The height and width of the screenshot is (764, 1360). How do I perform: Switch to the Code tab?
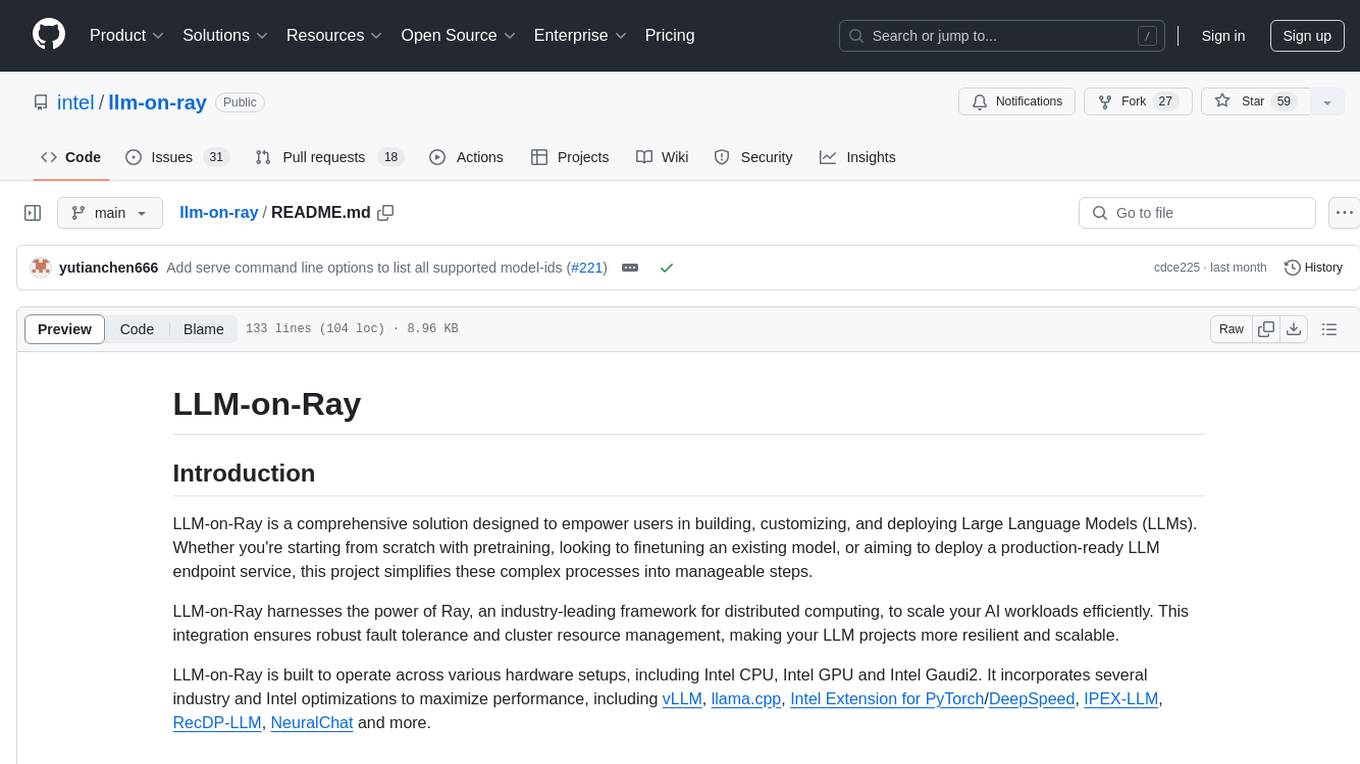click(x=70, y=157)
